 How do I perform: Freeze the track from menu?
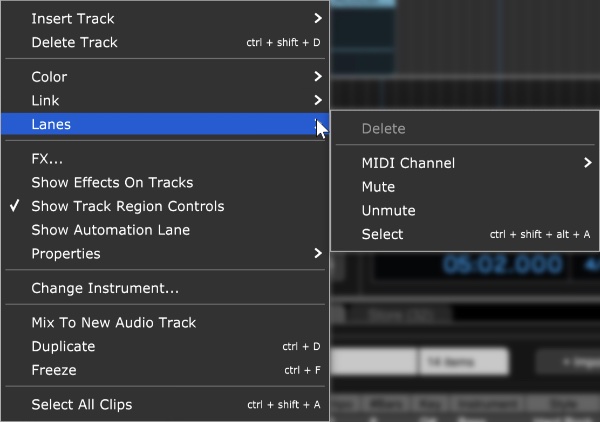pos(165,370)
